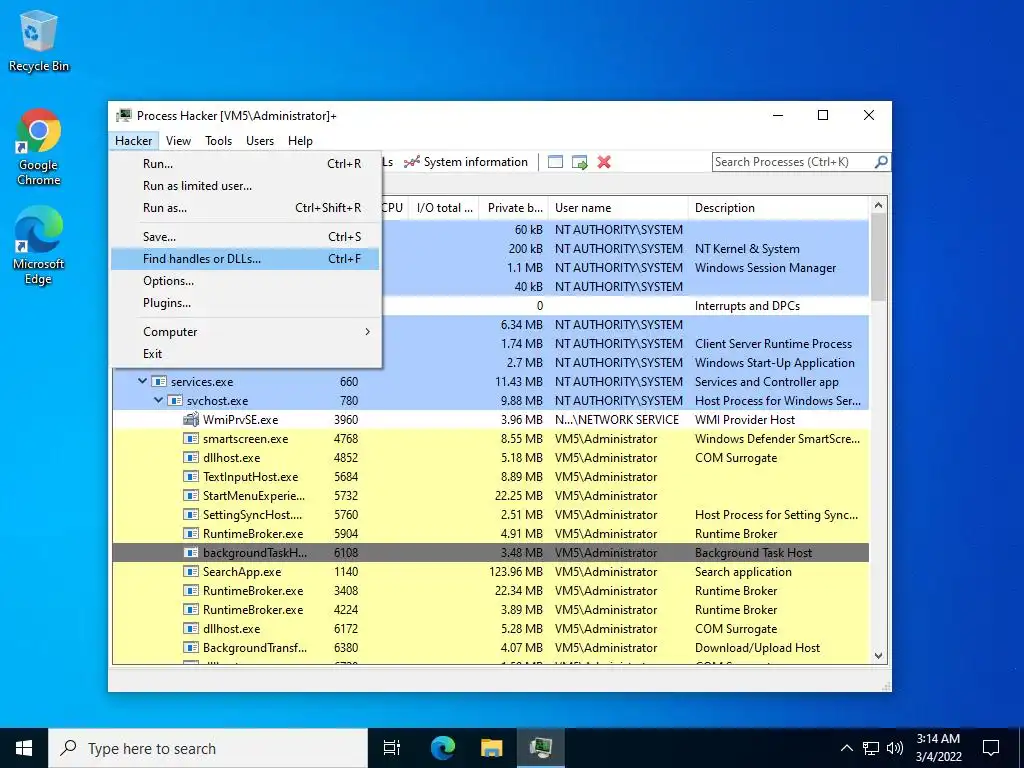Click the Windows Session Manager description

[x=765, y=268]
